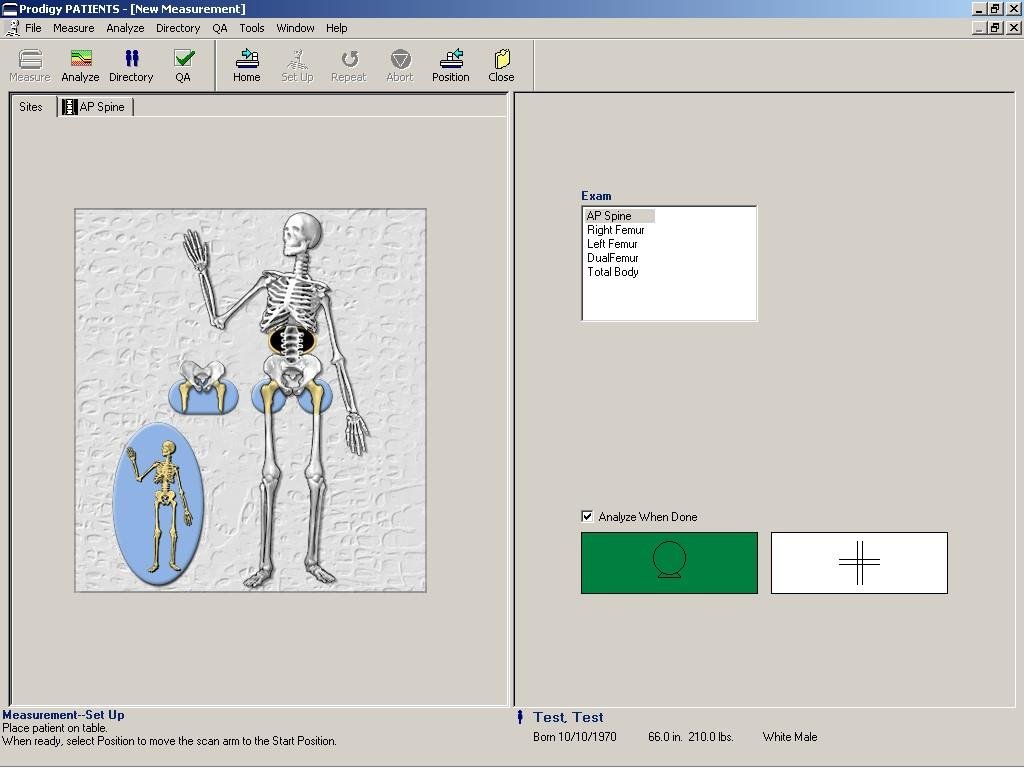
Task: Open the Tools menu
Action: (251, 28)
